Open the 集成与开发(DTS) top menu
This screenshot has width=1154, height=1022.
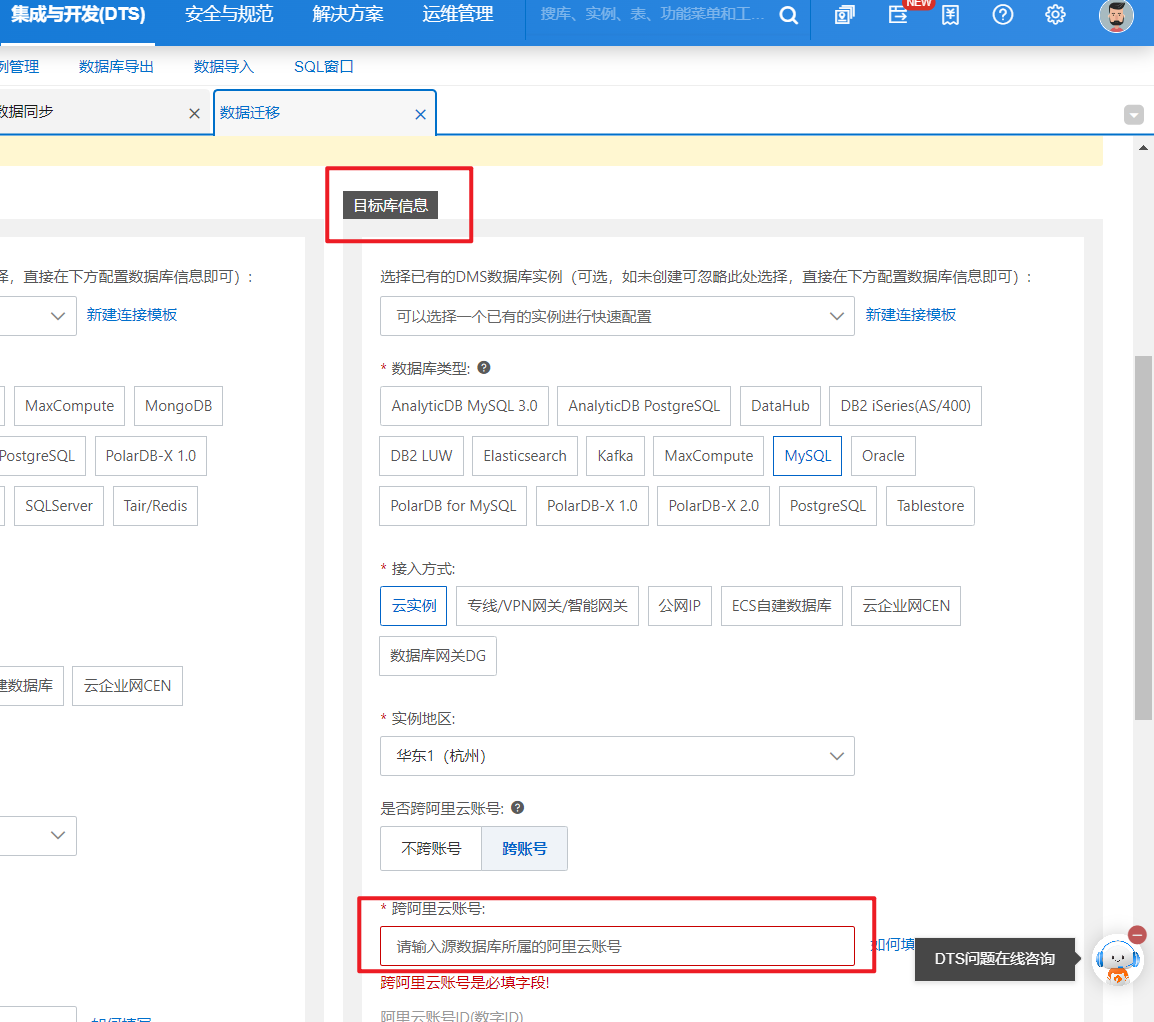tap(77, 15)
